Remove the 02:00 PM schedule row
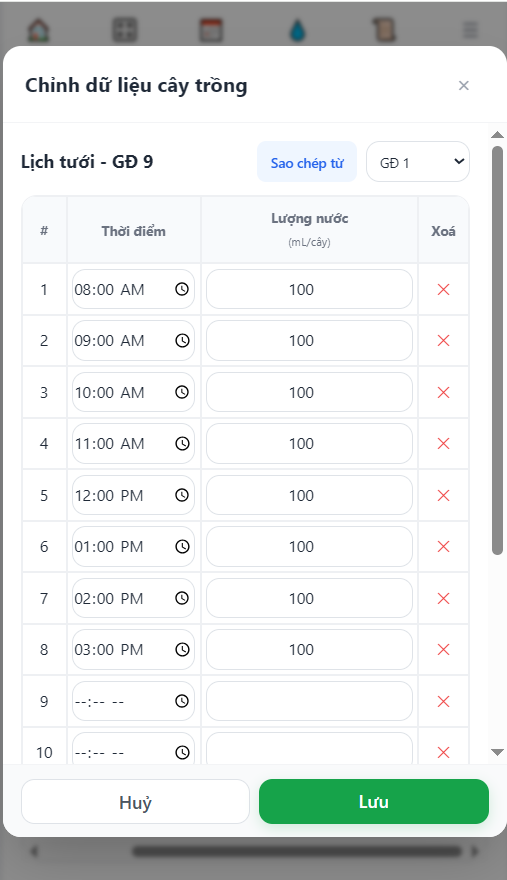 click(x=443, y=598)
